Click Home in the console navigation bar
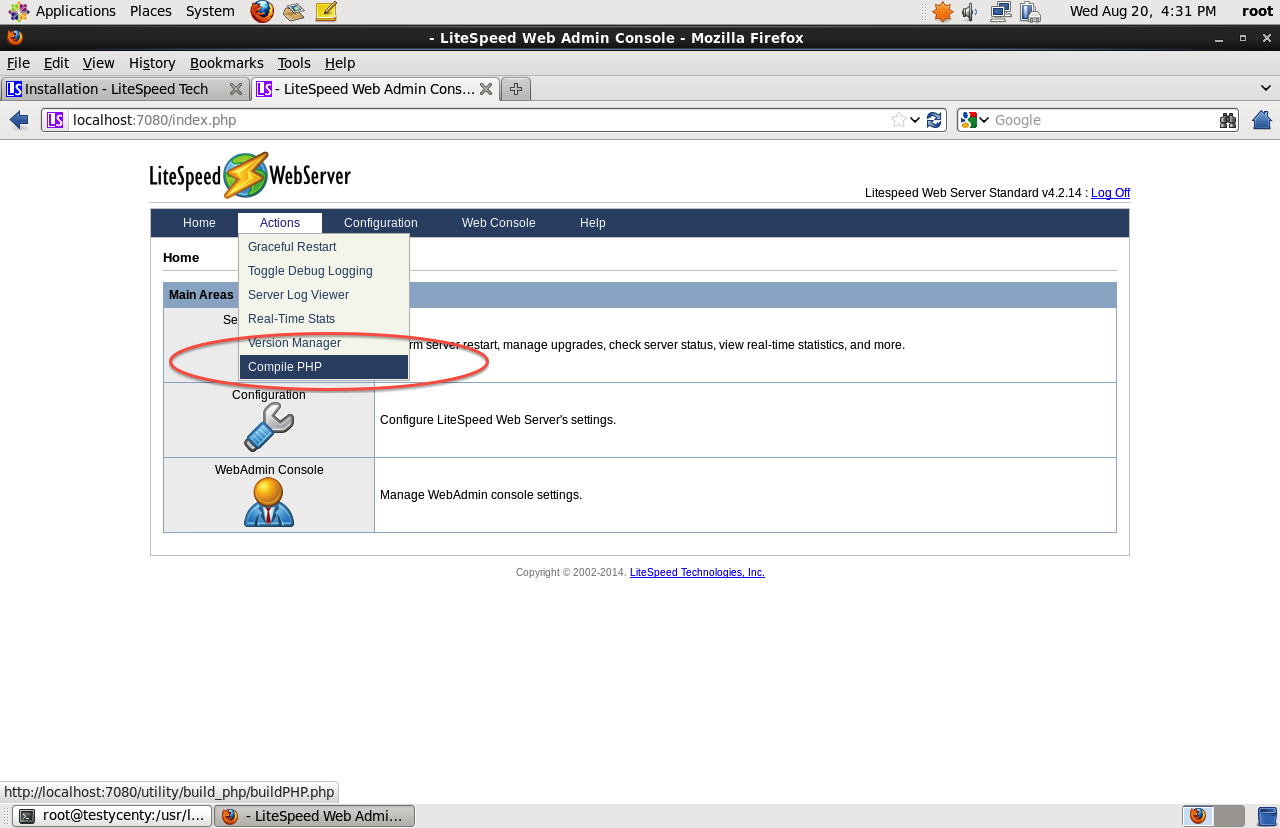1280x828 pixels. (199, 223)
